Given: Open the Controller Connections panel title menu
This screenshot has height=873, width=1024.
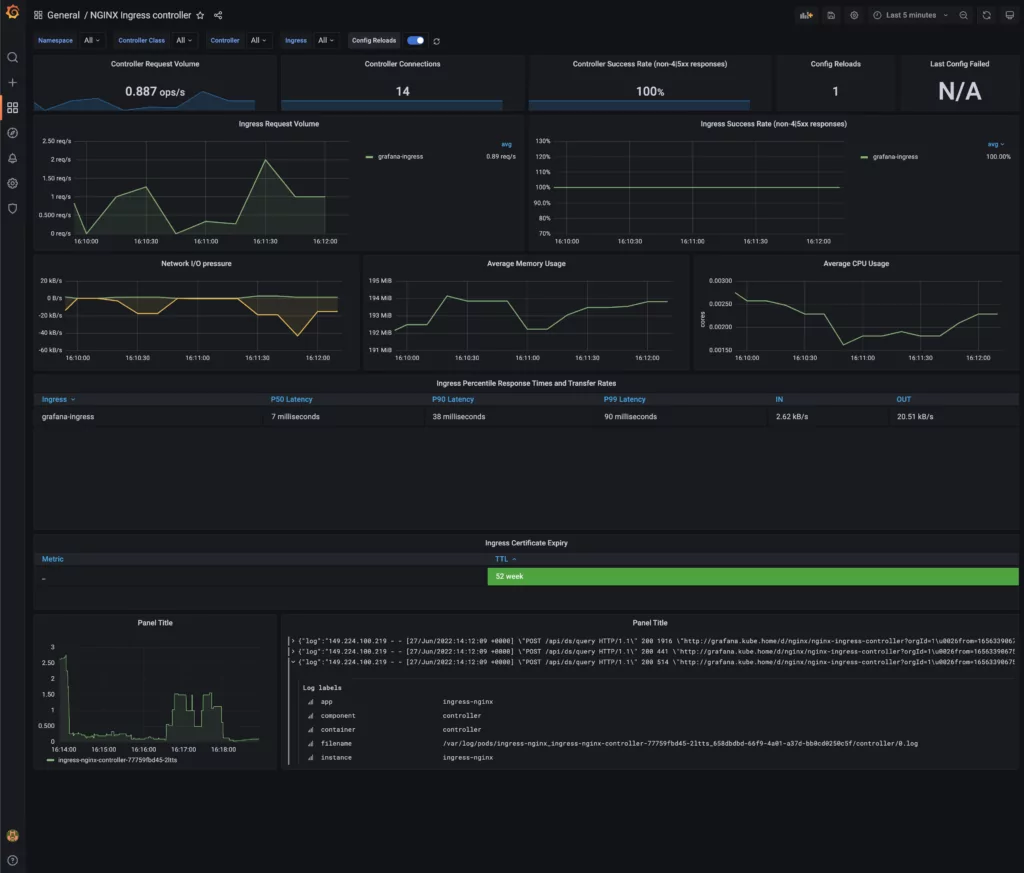Looking at the screenshot, I should tap(402, 64).
